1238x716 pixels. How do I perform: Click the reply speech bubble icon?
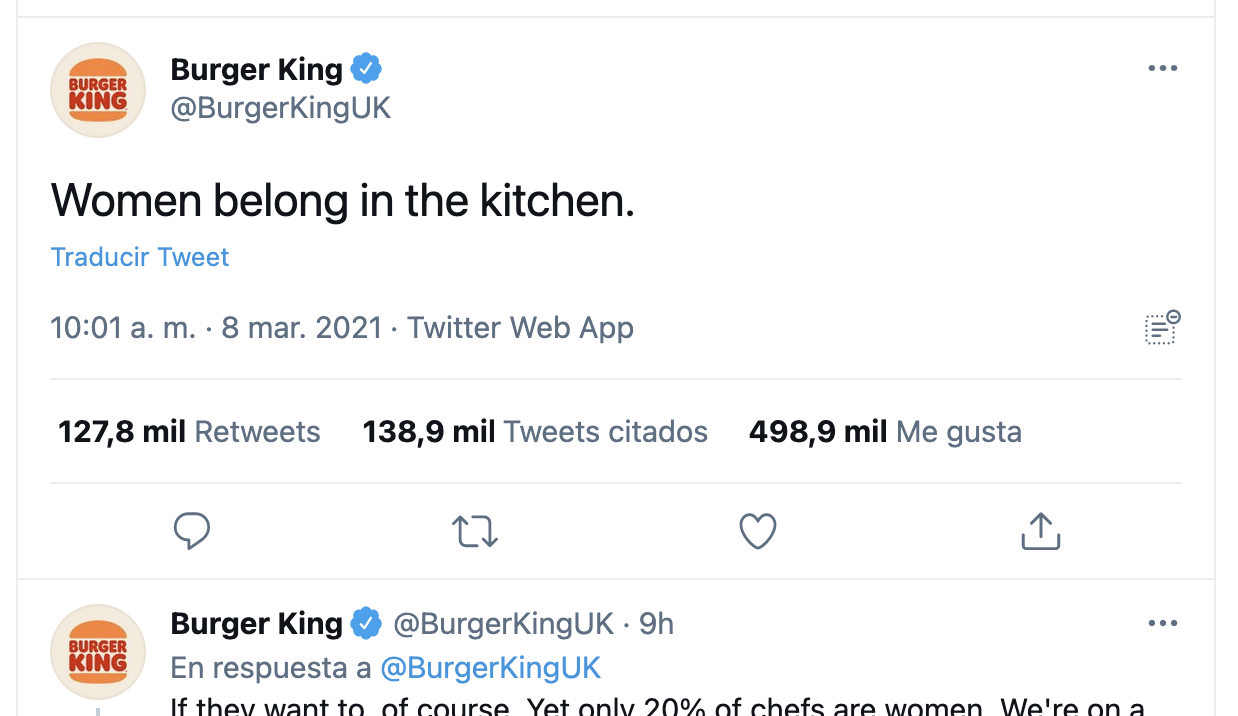coord(191,531)
